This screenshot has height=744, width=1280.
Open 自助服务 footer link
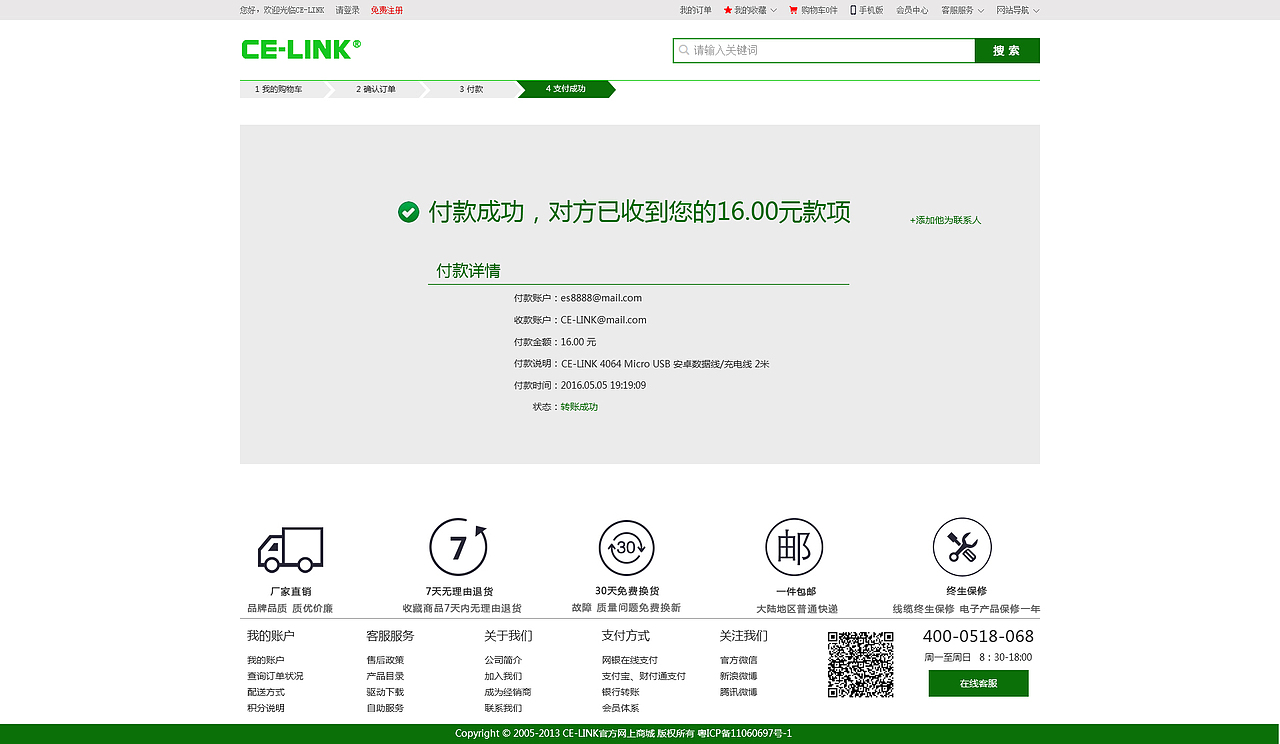pyautogui.click(x=385, y=708)
